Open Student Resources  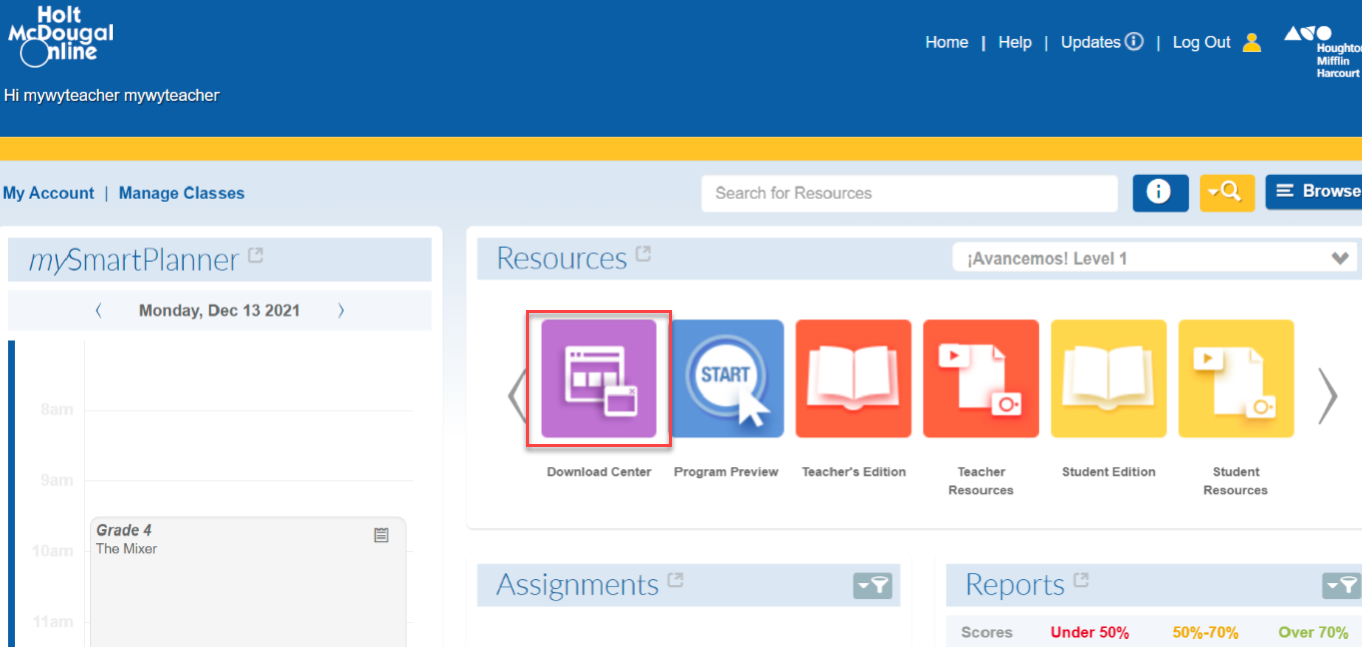1236,378
